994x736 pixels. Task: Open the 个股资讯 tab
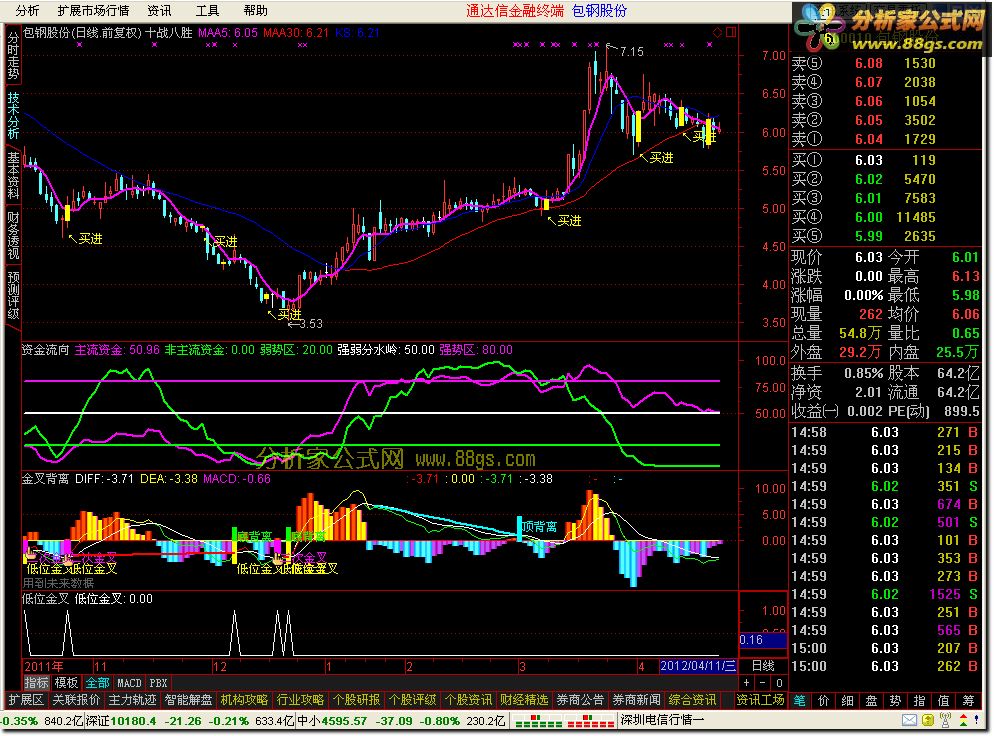tap(468, 700)
